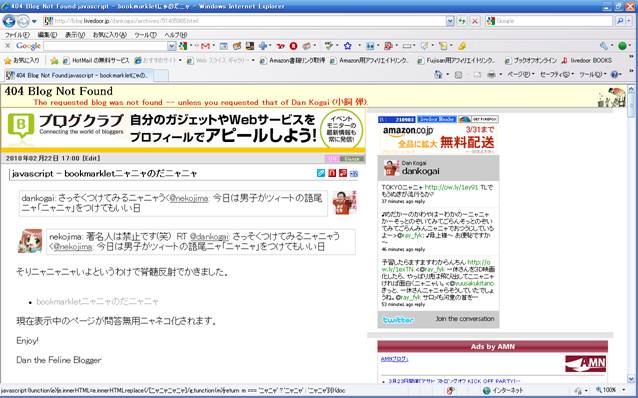Viewport: 638px width, 398px height.
Task: Click the Google search box at top right
Action: click(x=549, y=21)
